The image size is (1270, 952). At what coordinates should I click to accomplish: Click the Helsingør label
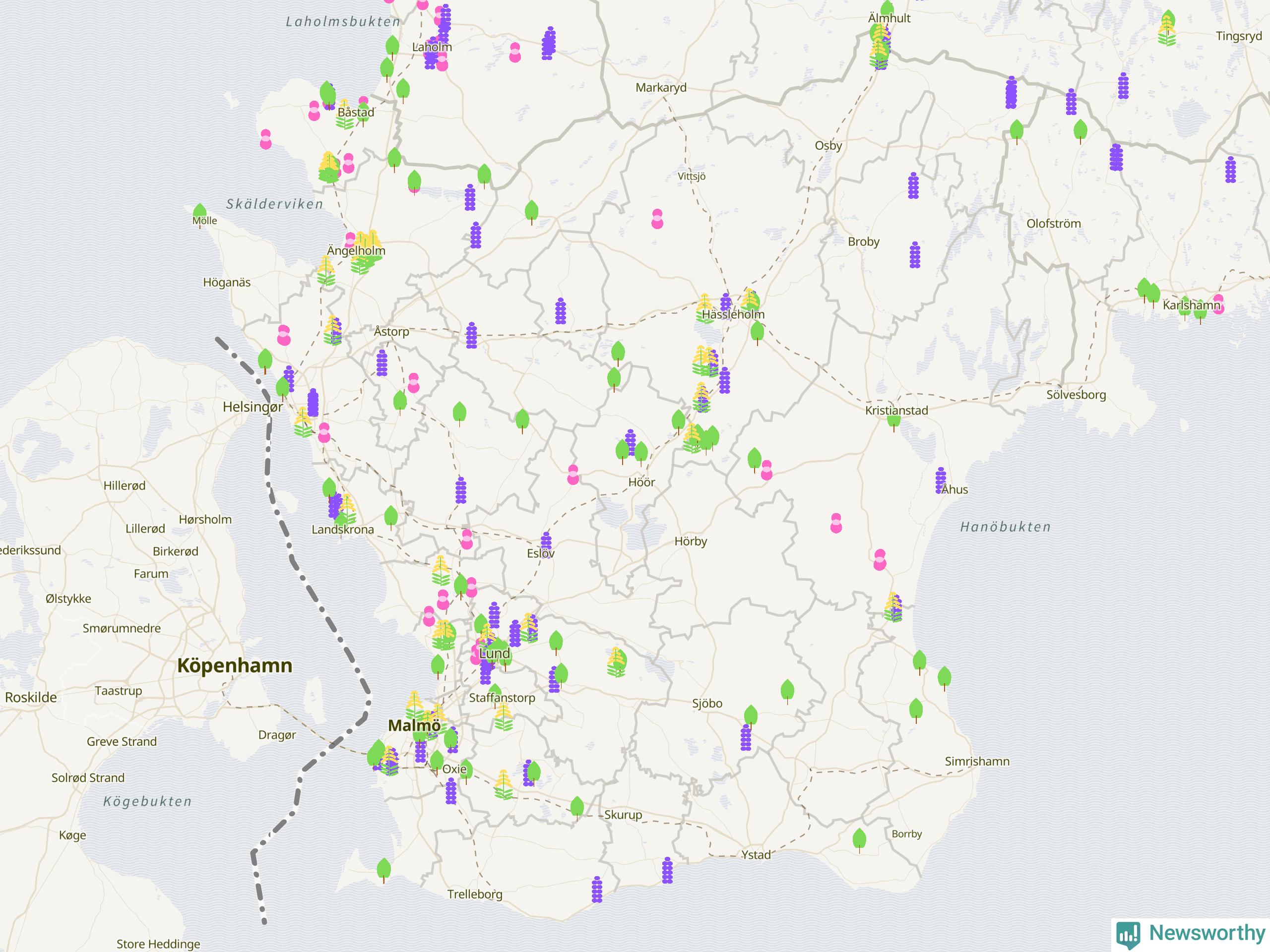(253, 408)
